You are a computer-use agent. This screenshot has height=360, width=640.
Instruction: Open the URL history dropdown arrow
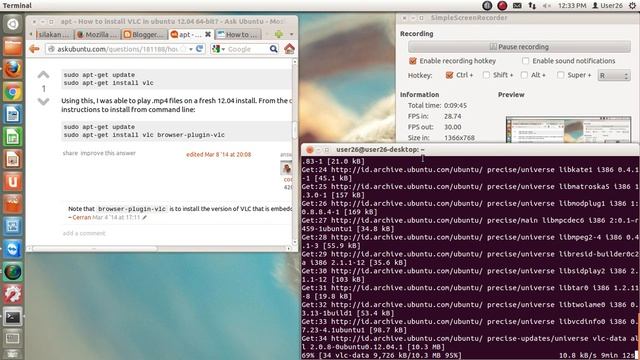click(x=191, y=49)
